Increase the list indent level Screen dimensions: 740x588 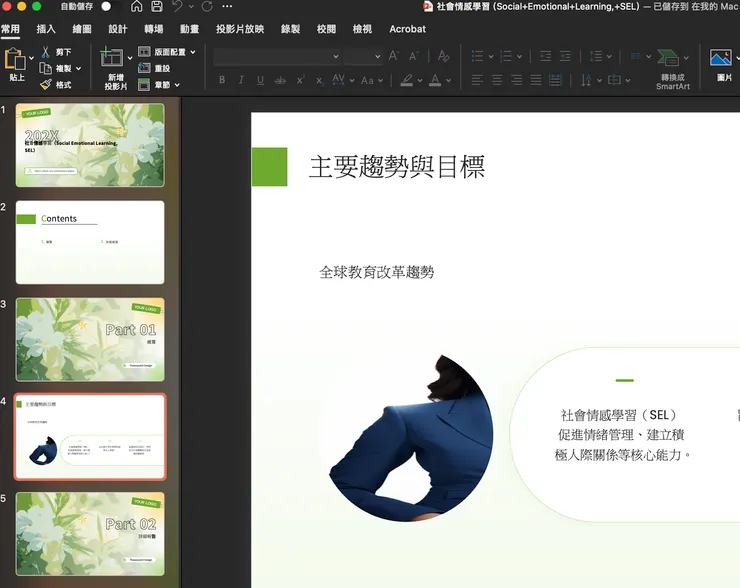[x=565, y=56]
